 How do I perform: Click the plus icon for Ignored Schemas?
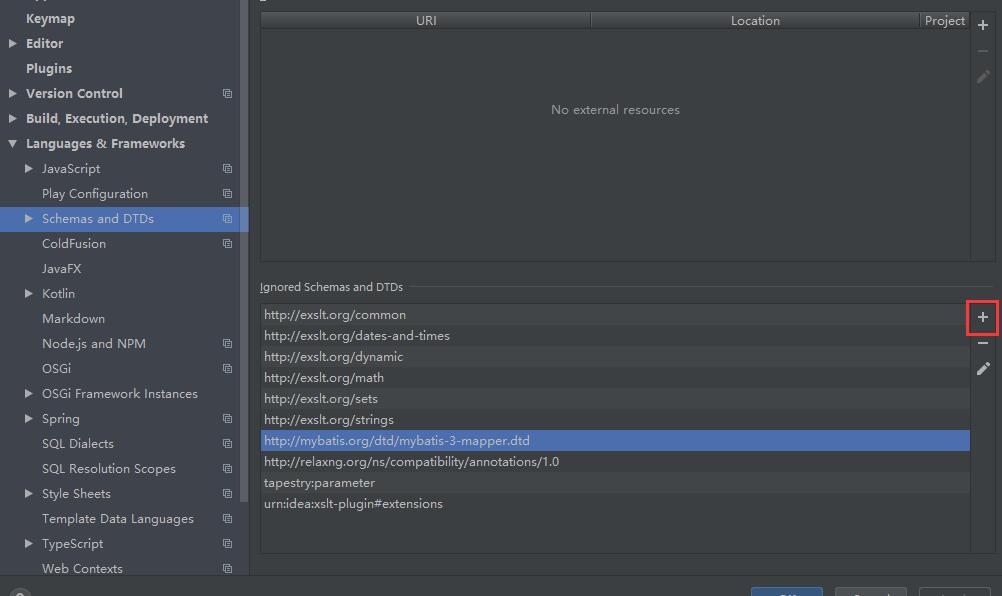point(983,317)
